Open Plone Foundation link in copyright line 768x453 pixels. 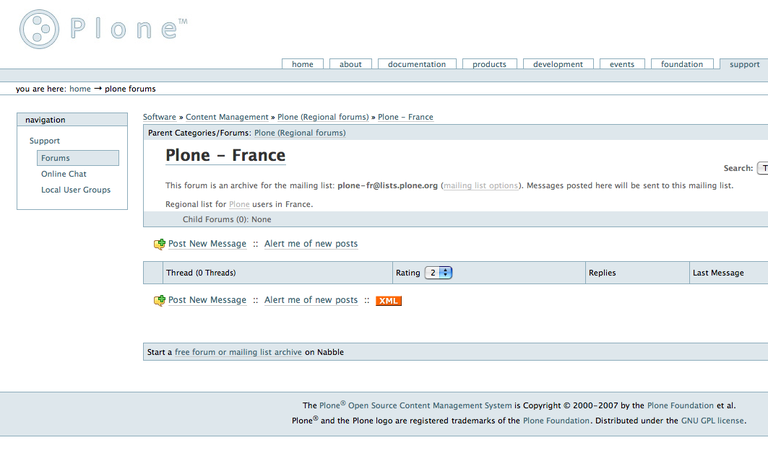coord(680,405)
